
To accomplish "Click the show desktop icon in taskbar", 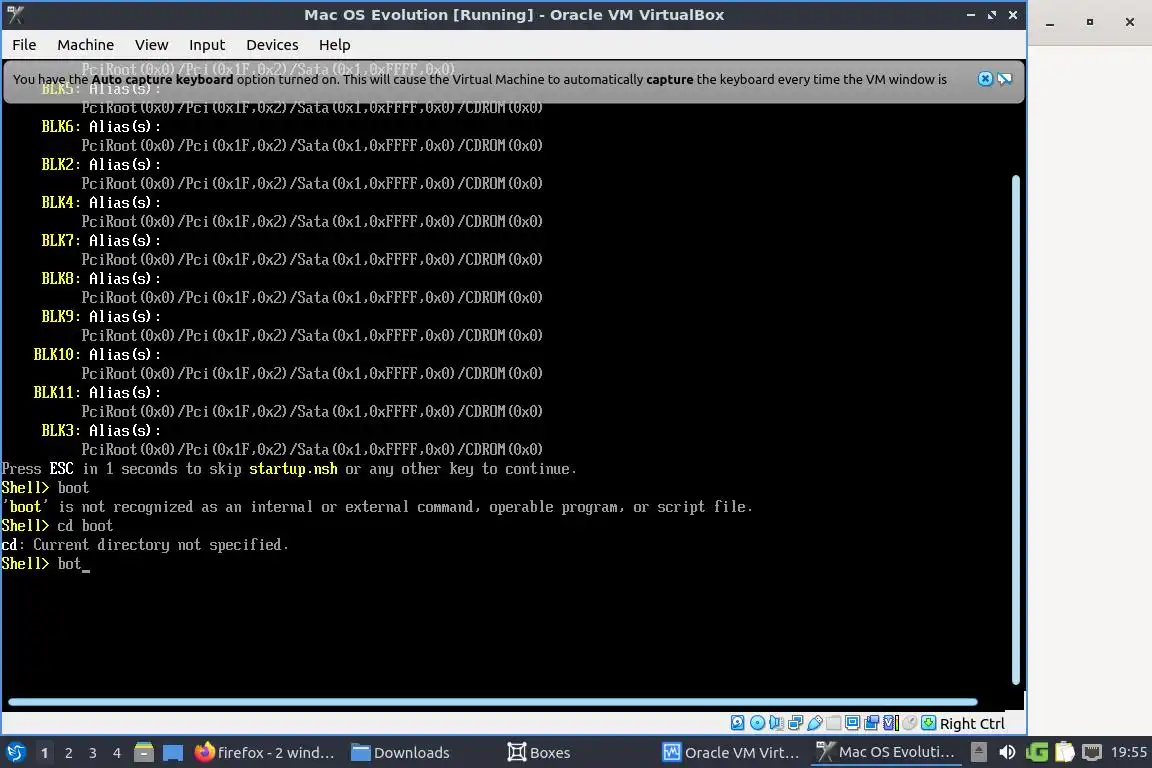I will (x=173, y=752).
